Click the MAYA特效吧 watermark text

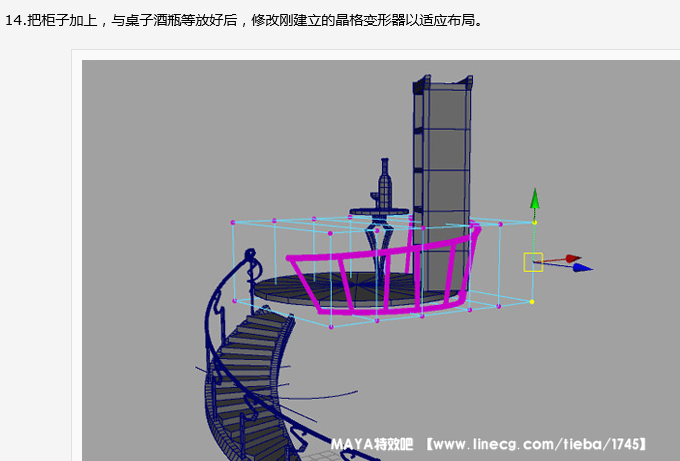(372, 442)
